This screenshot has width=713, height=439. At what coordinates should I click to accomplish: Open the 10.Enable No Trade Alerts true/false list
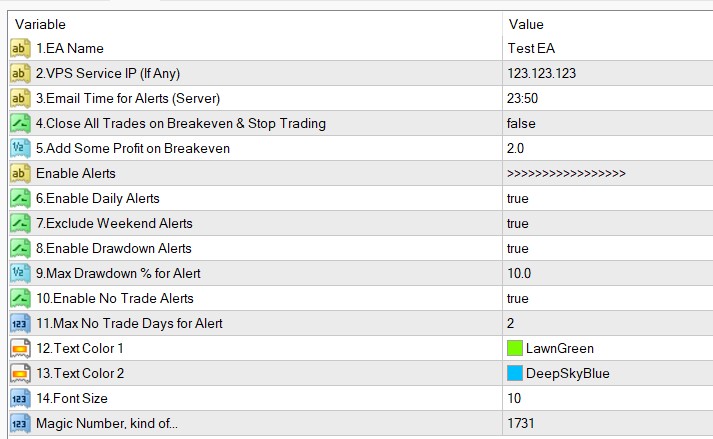pyautogui.click(x=518, y=298)
